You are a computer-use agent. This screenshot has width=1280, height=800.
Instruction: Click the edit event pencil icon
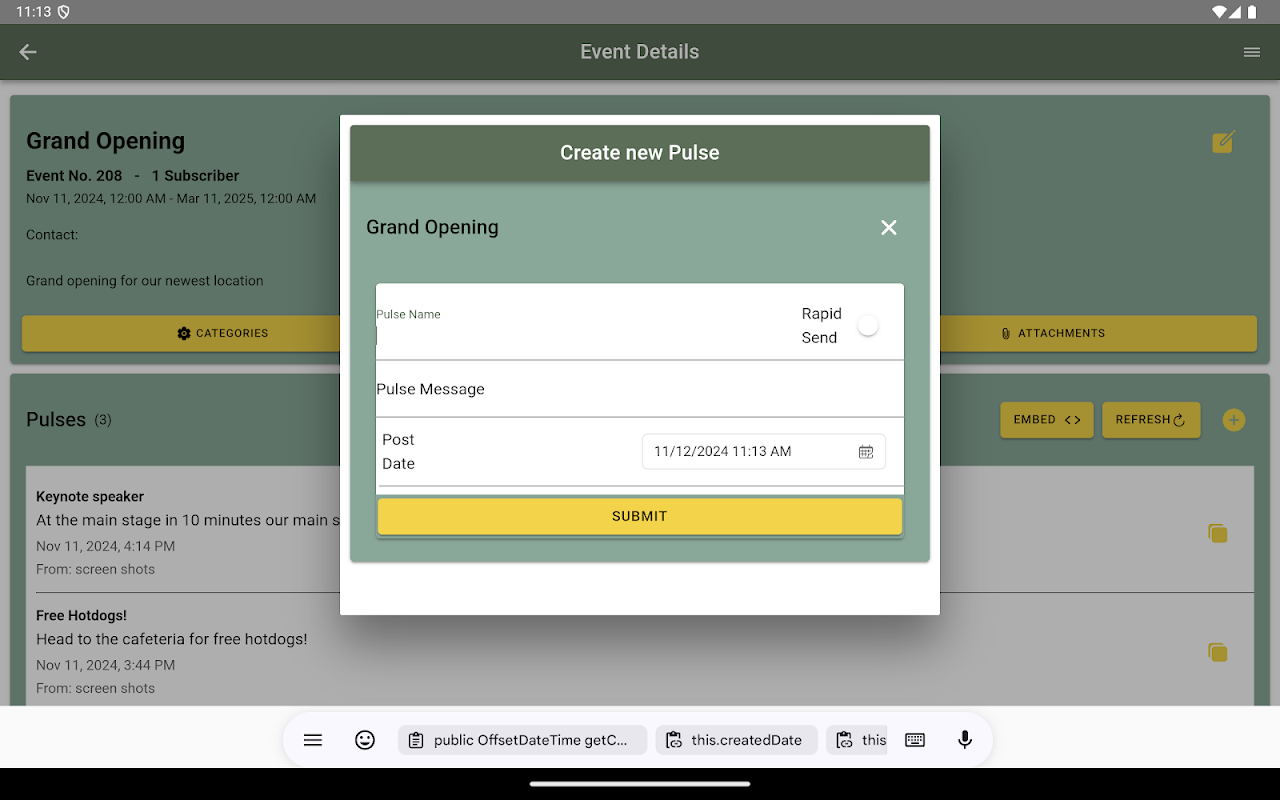pyautogui.click(x=1223, y=142)
